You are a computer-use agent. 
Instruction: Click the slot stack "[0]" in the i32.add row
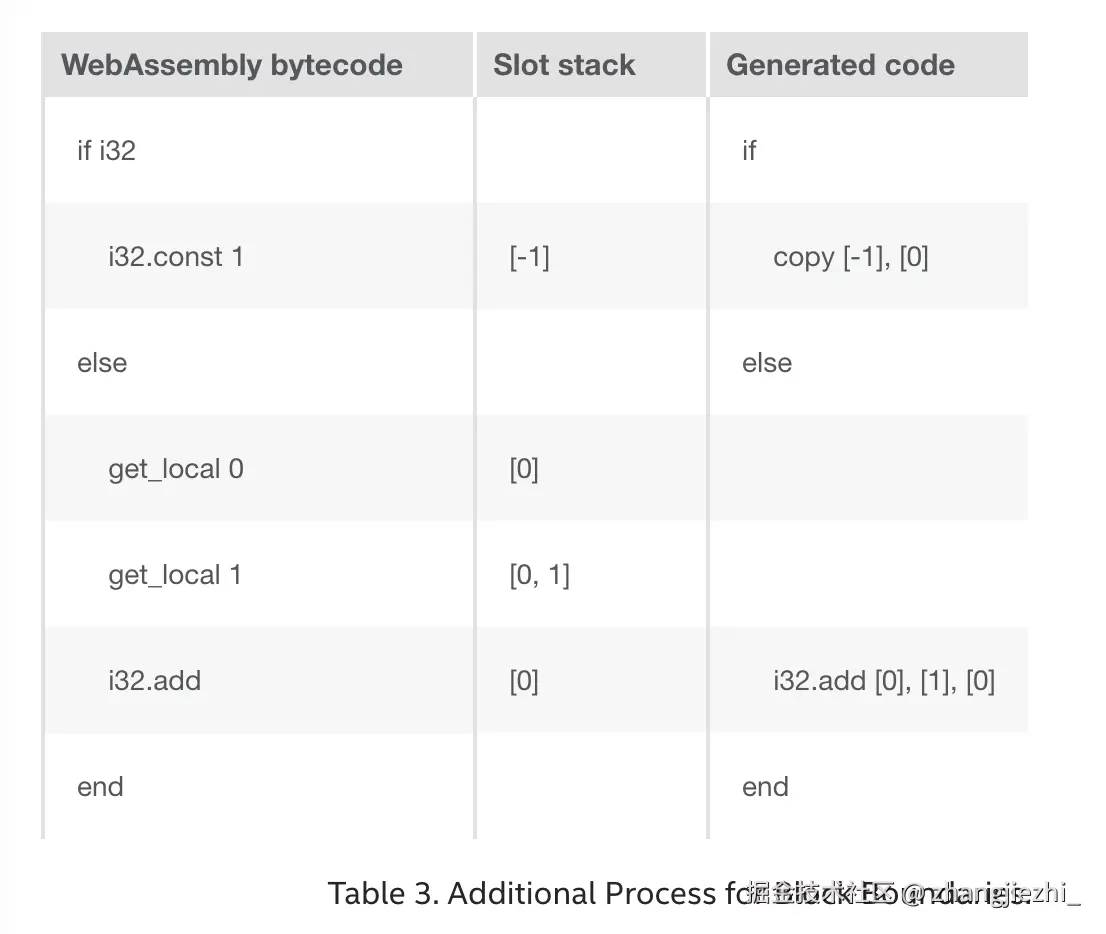tap(524, 681)
